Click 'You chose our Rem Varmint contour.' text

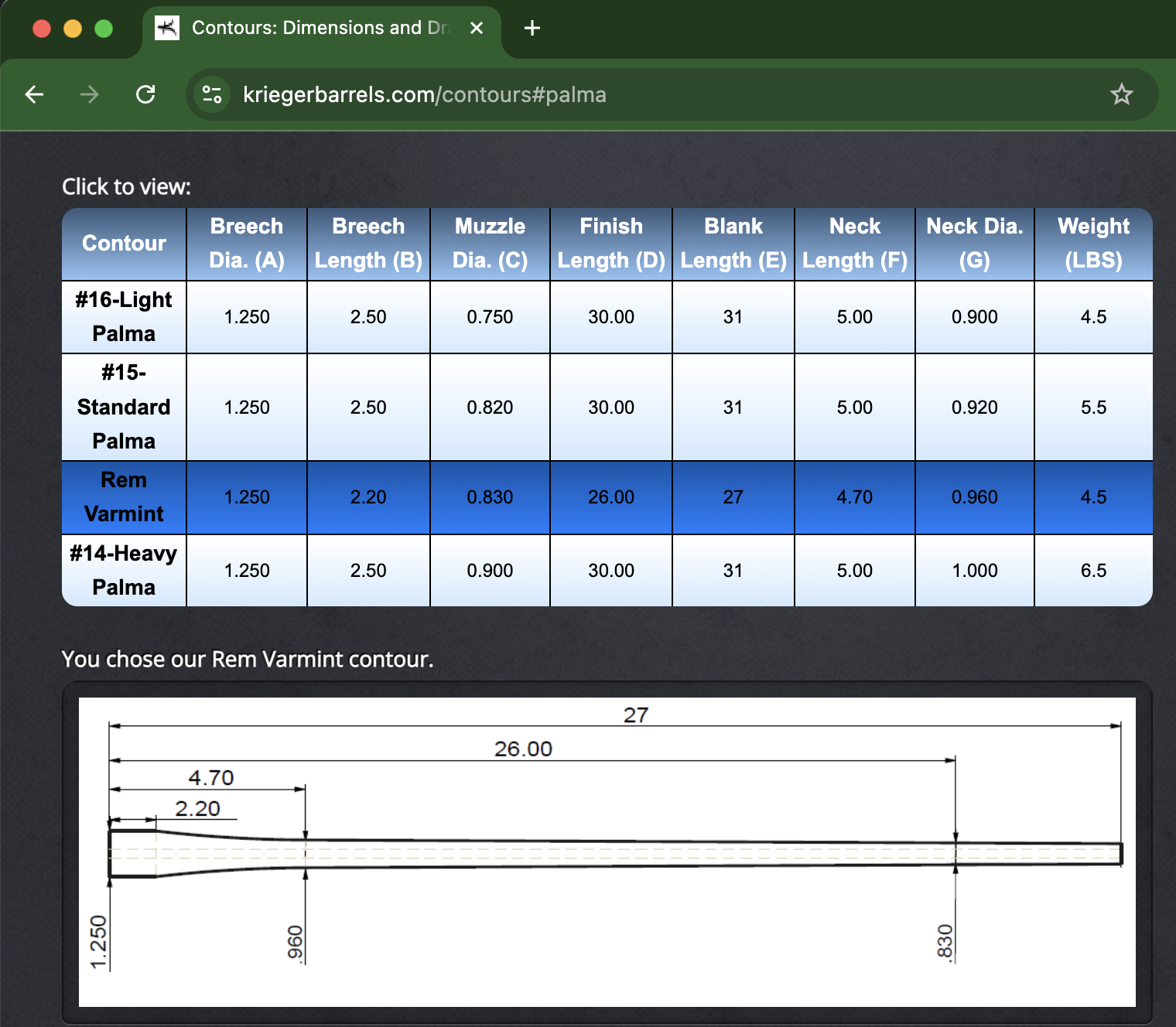[248, 659]
